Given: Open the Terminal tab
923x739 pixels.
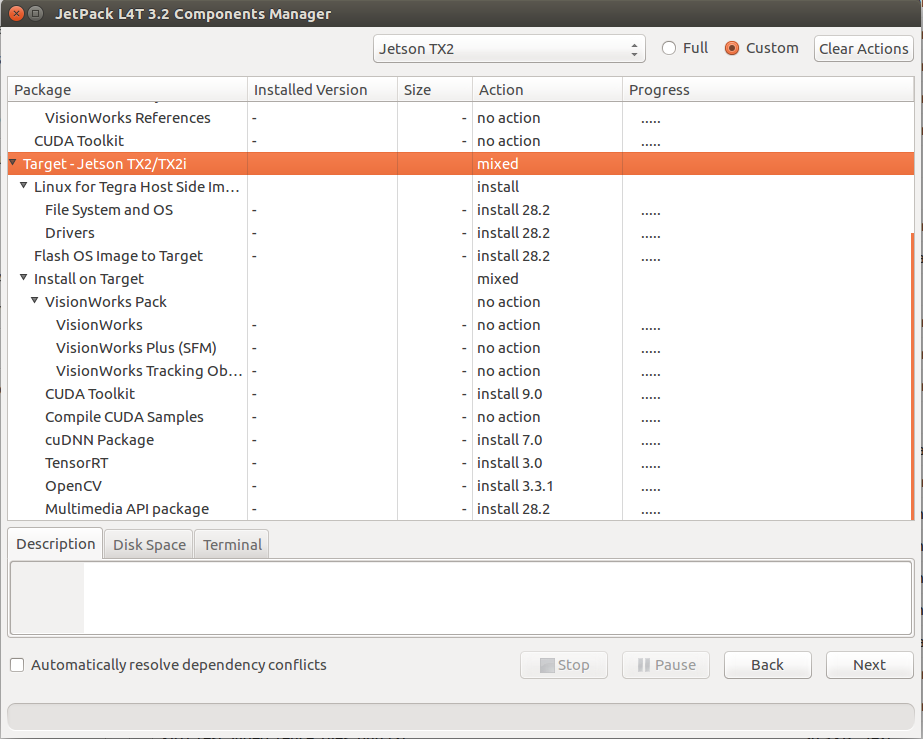Looking at the screenshot, I should click(232, 545).
